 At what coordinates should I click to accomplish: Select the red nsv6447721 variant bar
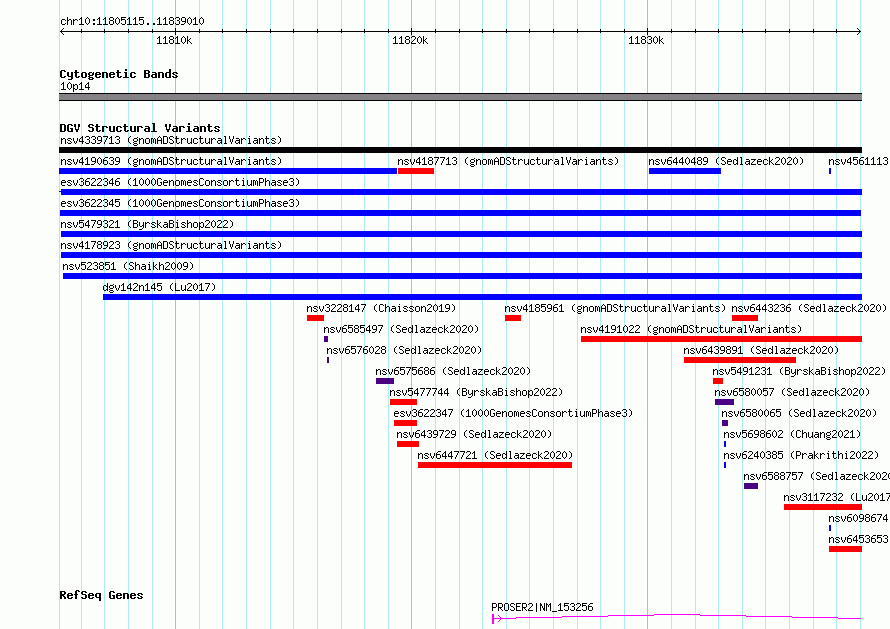pyautogui.click(x=495, y=465)
